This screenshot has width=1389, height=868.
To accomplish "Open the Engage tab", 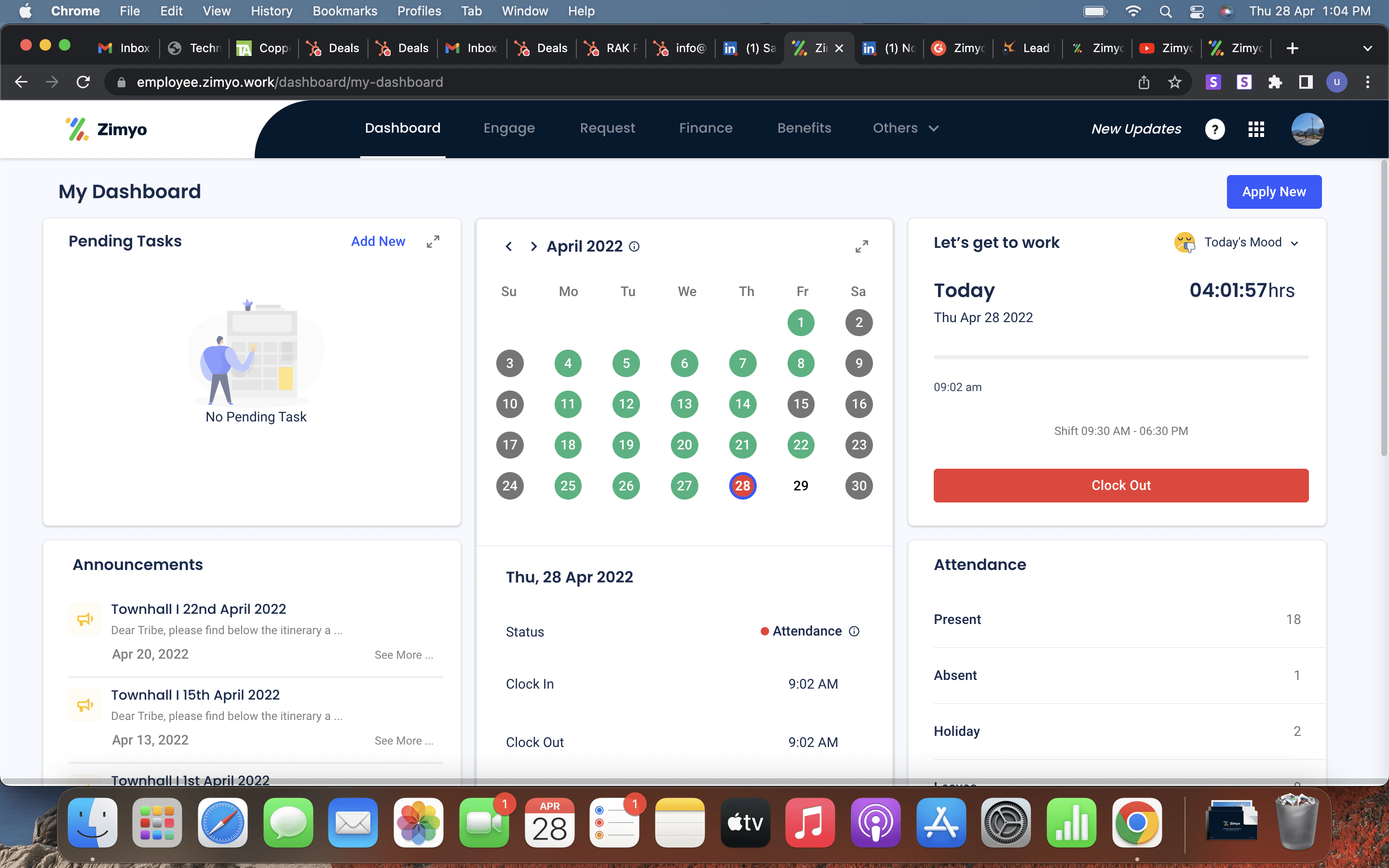I will tap(508, 128).
